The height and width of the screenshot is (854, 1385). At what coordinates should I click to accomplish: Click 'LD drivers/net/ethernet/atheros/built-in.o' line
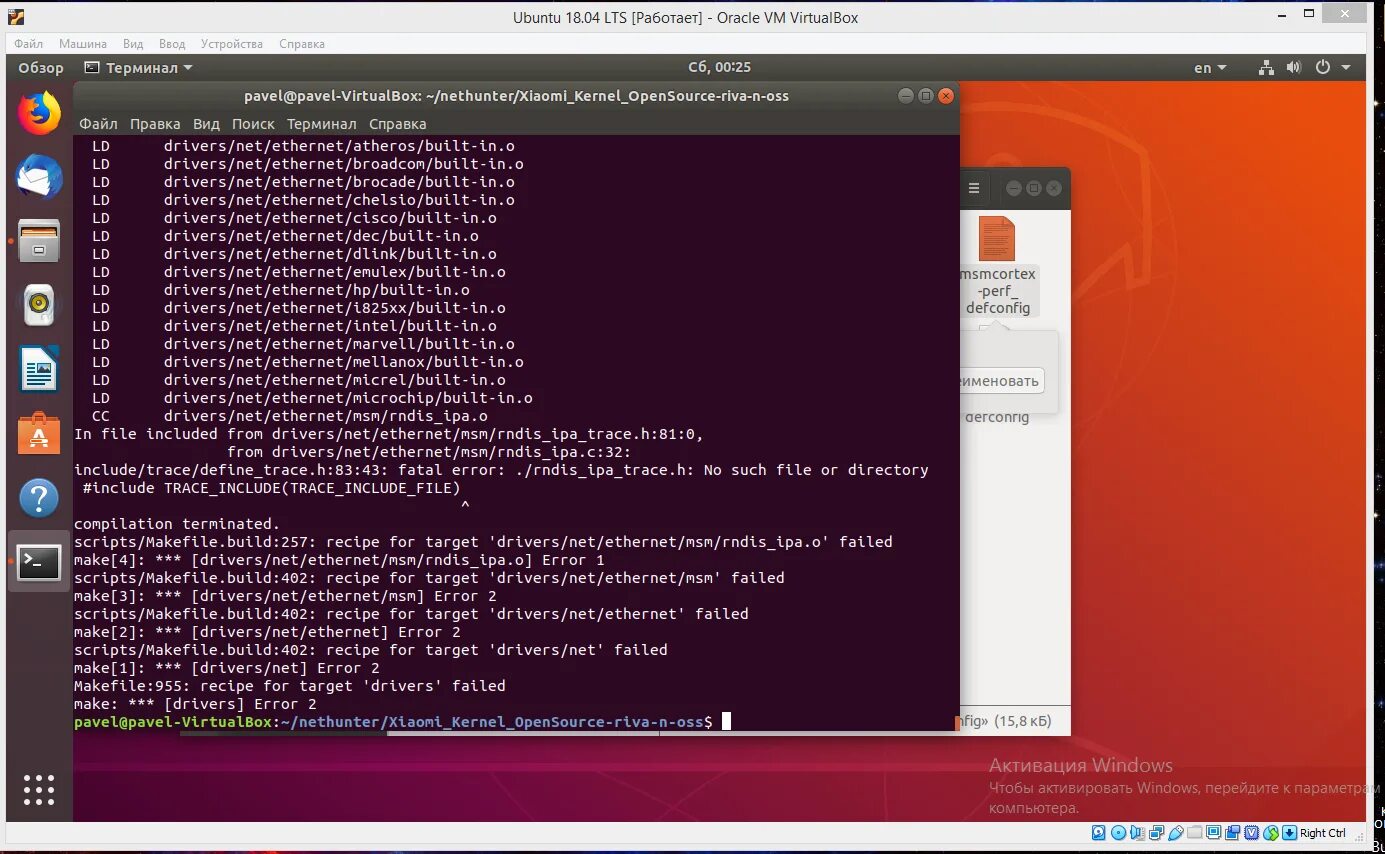[303, 146]
